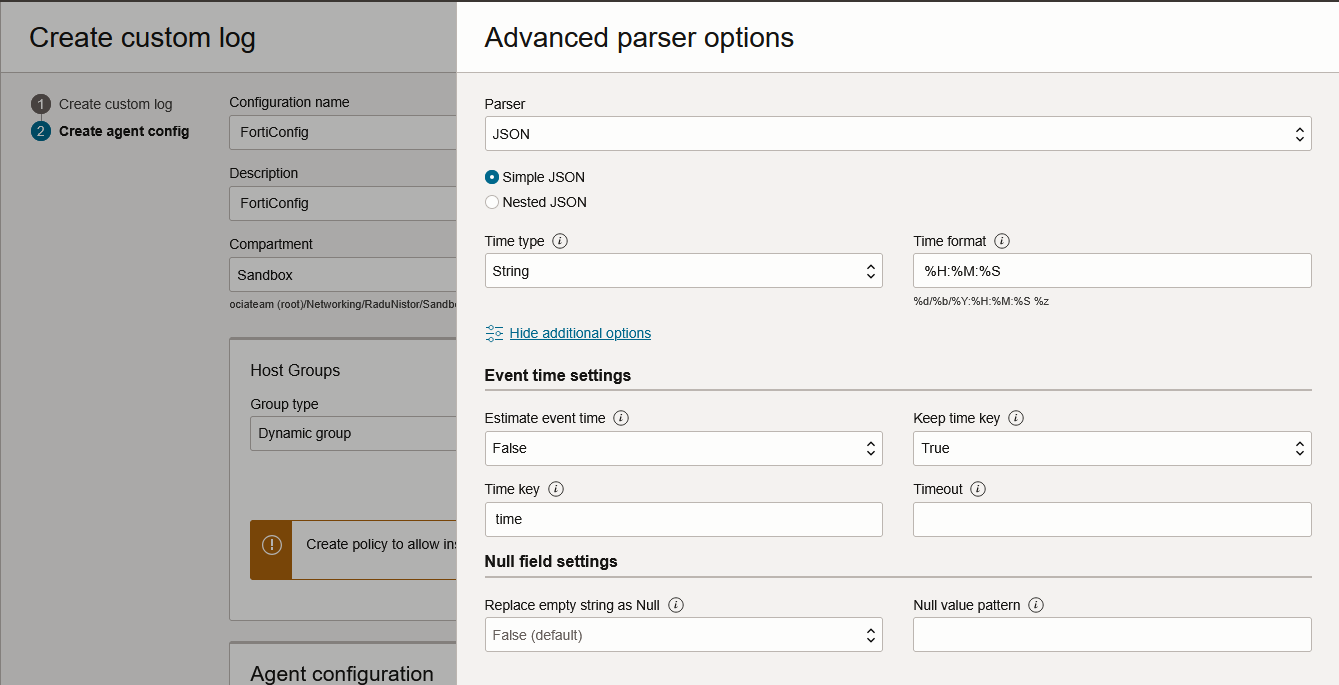This screenshot has height=685, width=1339.
Task: Click the Time format input field
Action: pos(1111,271)
